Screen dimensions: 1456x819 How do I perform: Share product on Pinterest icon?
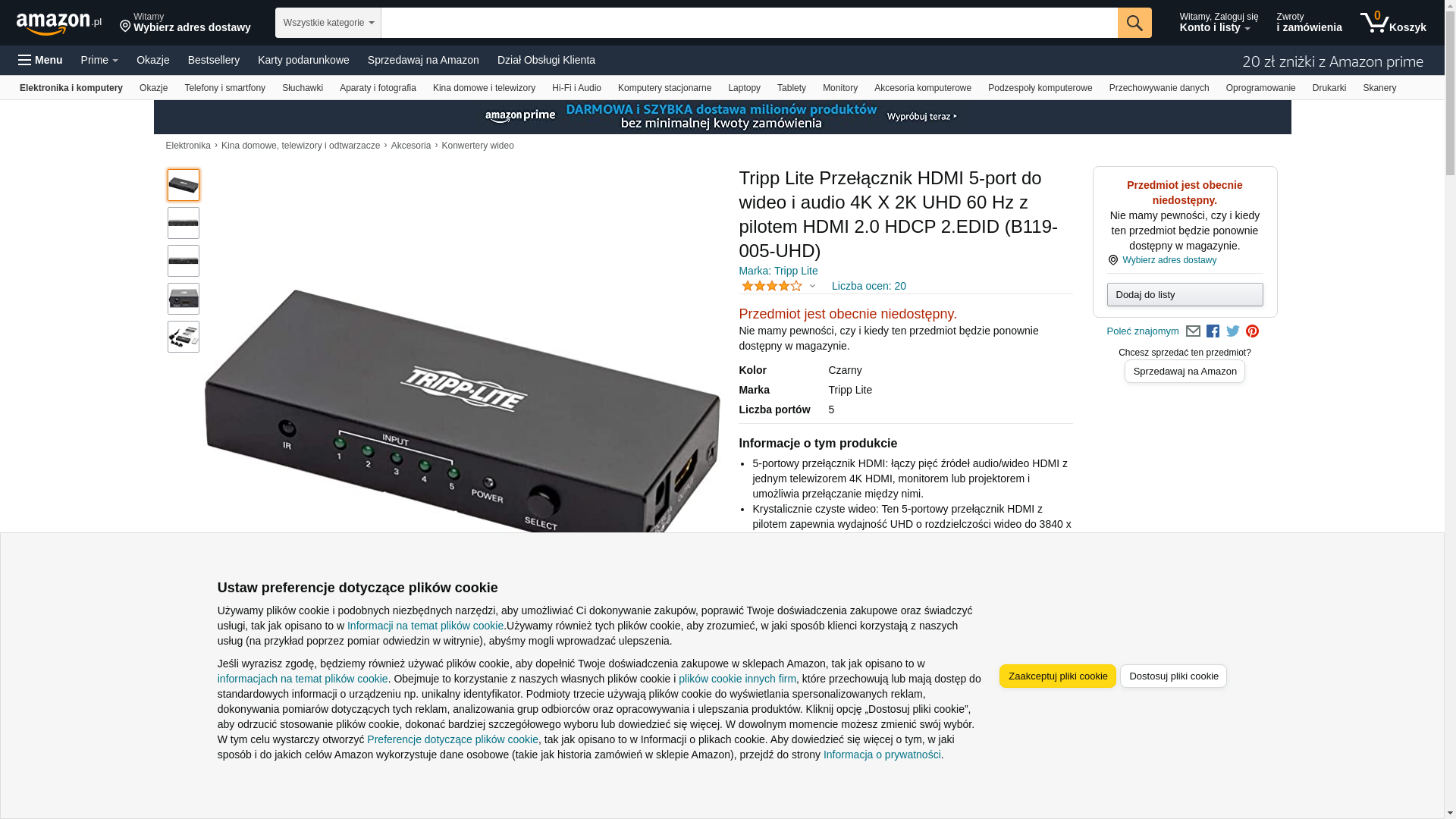[x=1253, y=331]
